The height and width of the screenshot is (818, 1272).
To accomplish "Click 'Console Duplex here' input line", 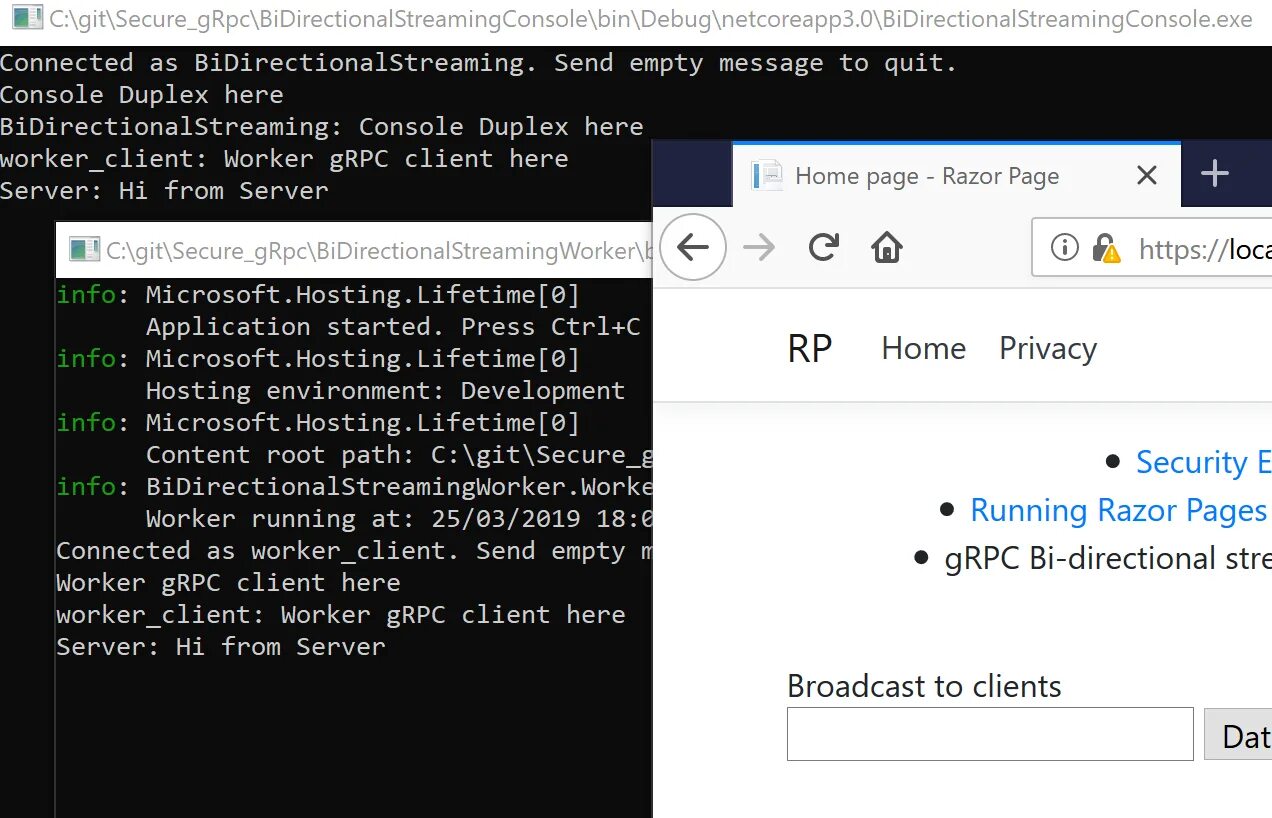I will click(x=142, y=95).
